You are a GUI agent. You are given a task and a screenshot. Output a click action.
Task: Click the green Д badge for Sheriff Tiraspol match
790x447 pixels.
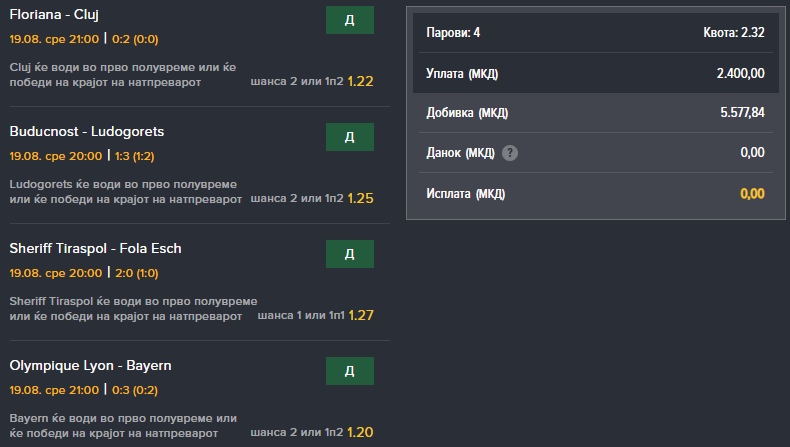point(349,254)
